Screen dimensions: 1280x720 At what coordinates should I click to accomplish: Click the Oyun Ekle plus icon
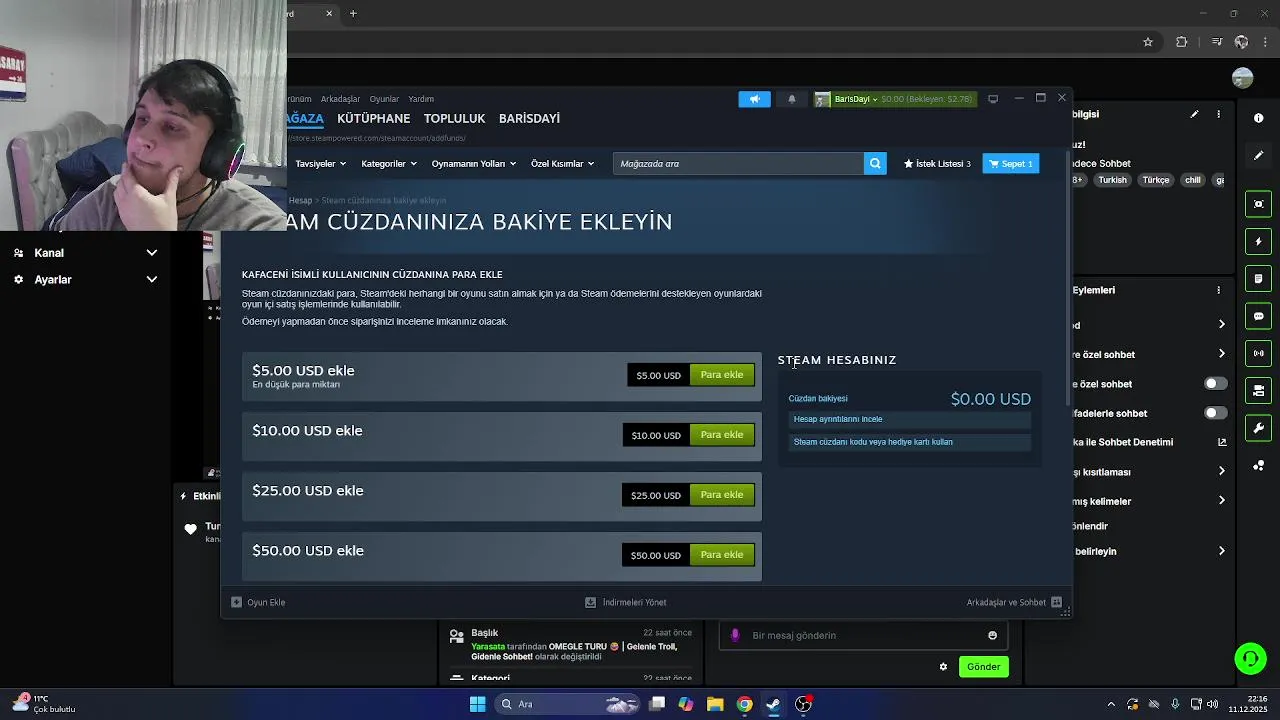coord(236,602)
